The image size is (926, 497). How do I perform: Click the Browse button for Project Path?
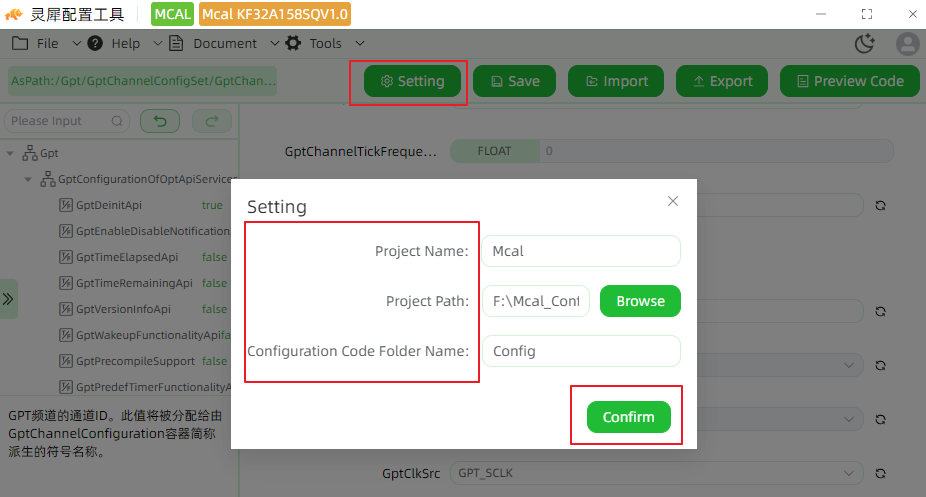pos(640,301)
